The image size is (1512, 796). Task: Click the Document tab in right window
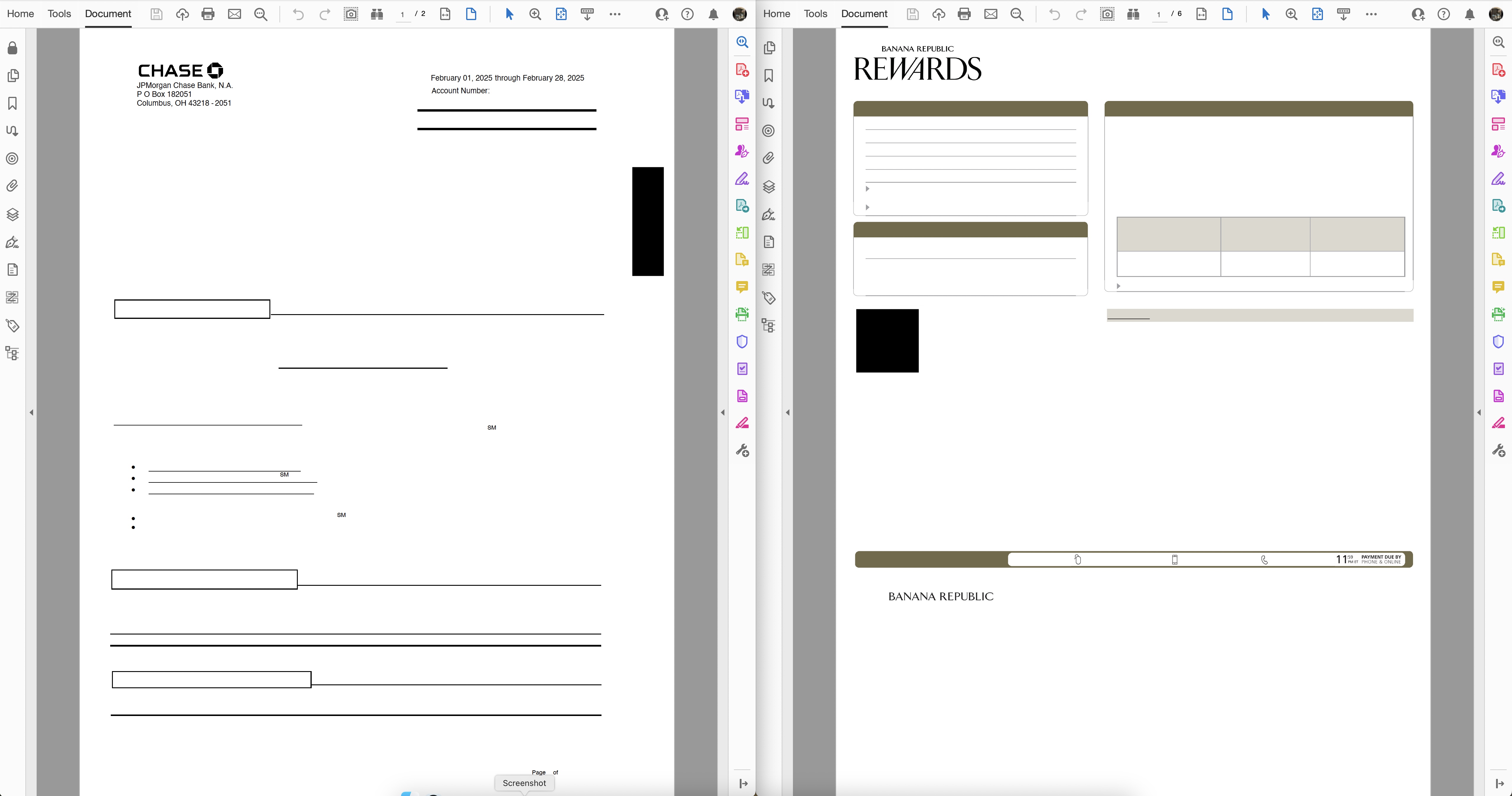click(864, 14)
